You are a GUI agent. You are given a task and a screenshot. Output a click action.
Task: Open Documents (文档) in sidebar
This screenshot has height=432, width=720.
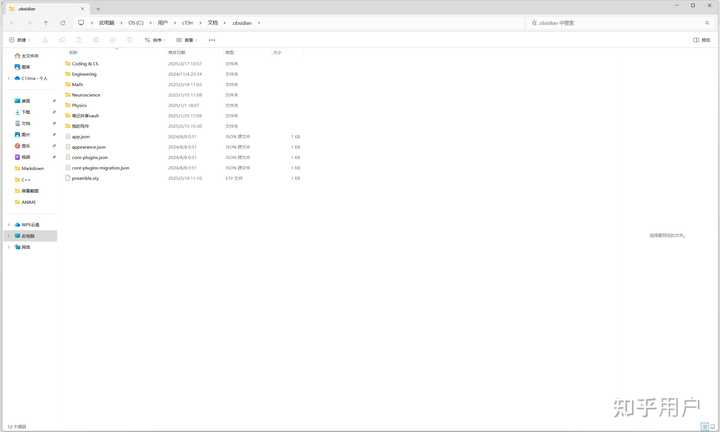22,123
